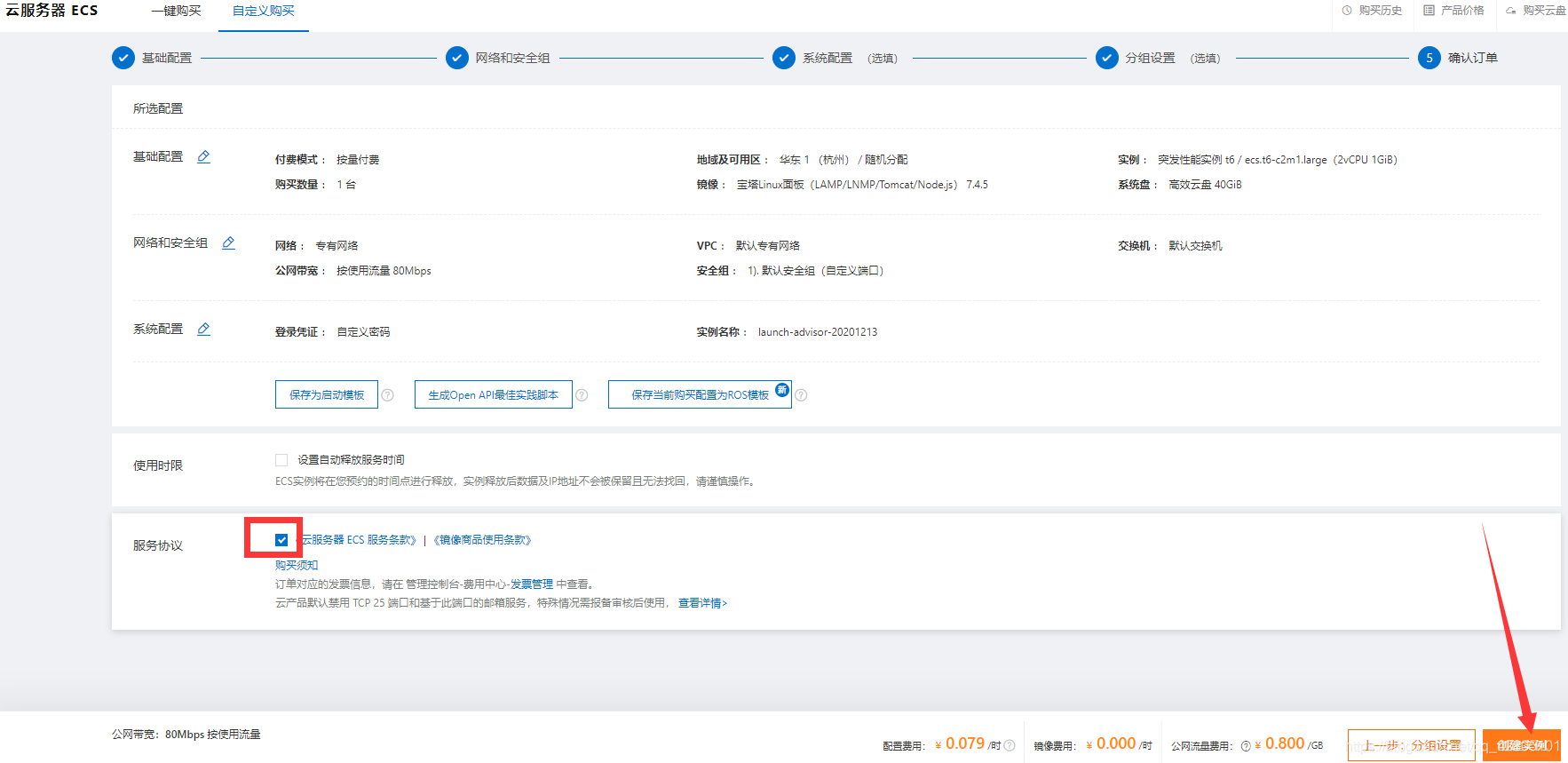This screenshot has width=1568, height=763.
Task: Click instance name launch-advisor-20201213
Action: click(x=818, y=332)
